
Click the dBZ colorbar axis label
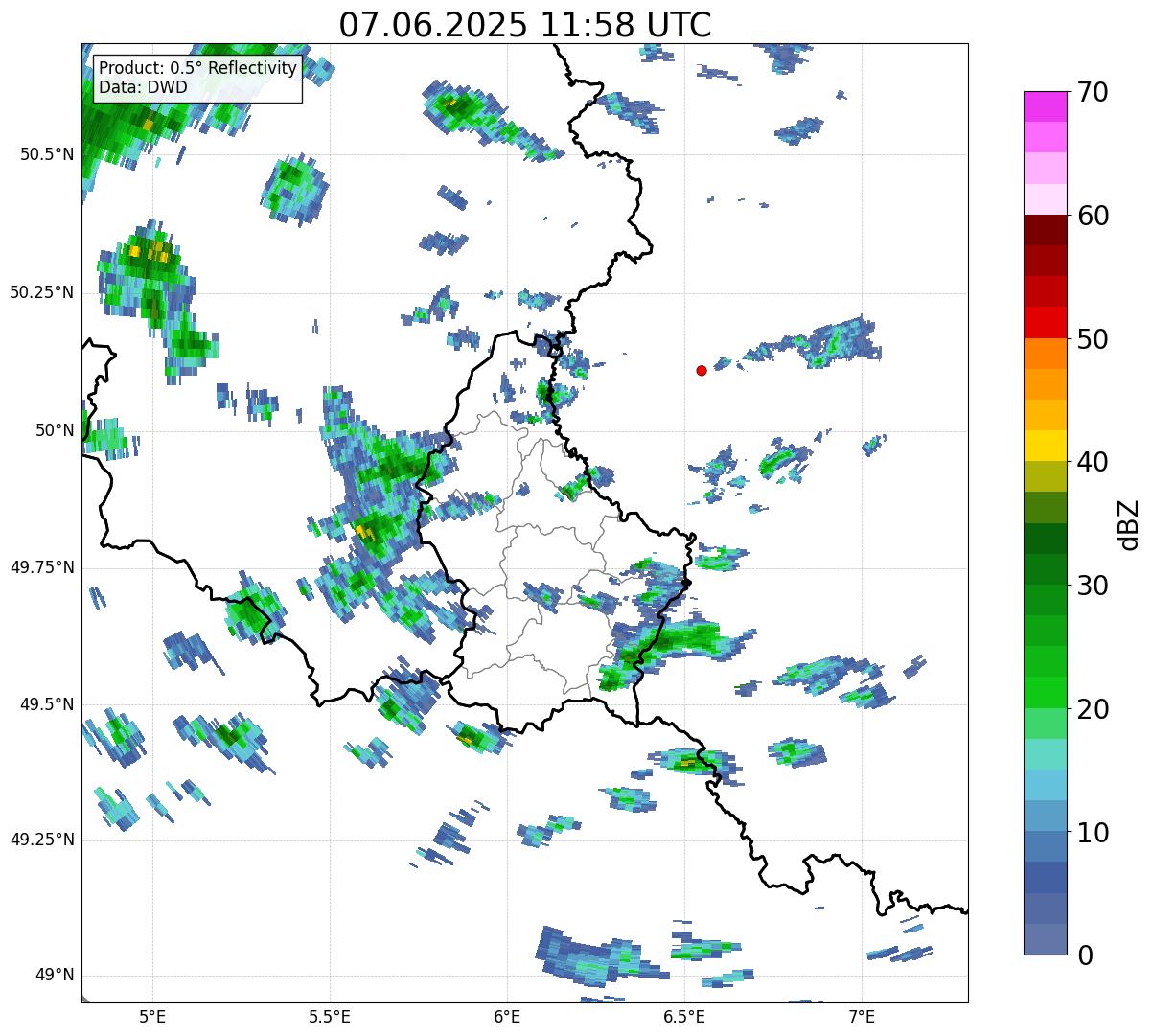pyautogui.click(x=1129, y=523)
